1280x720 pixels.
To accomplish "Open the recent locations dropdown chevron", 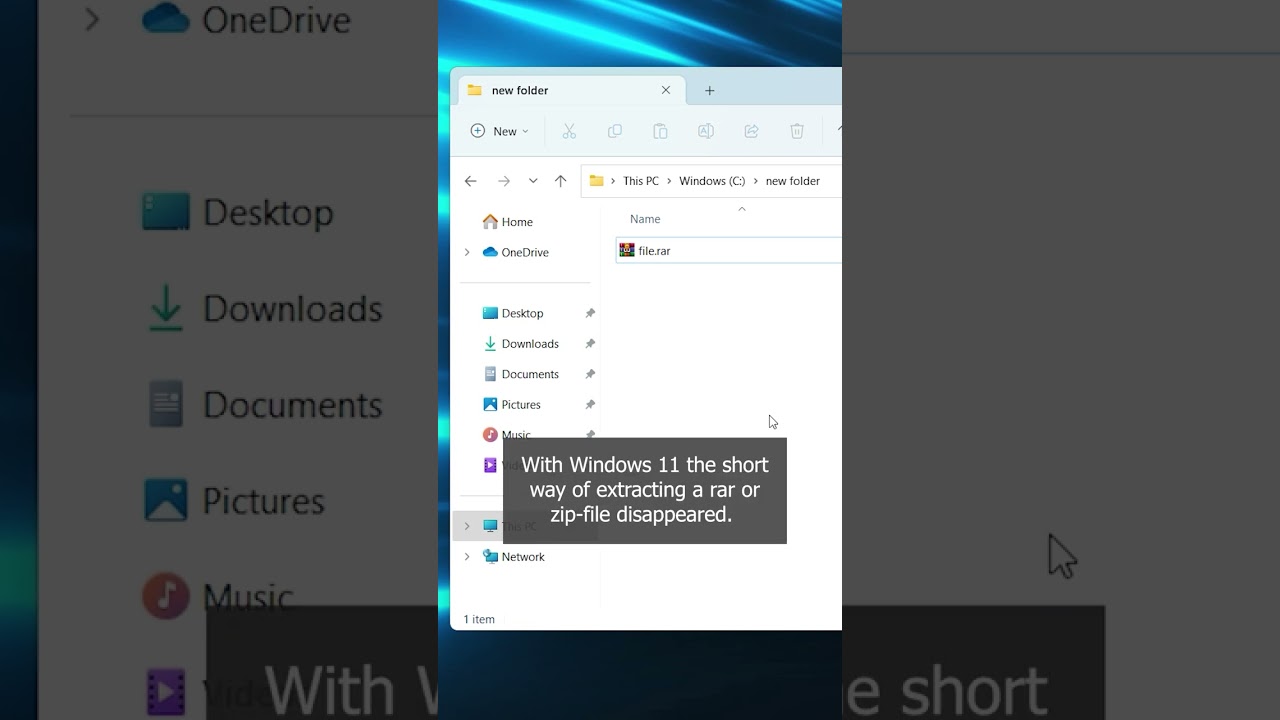I will (x=533, y=181).
